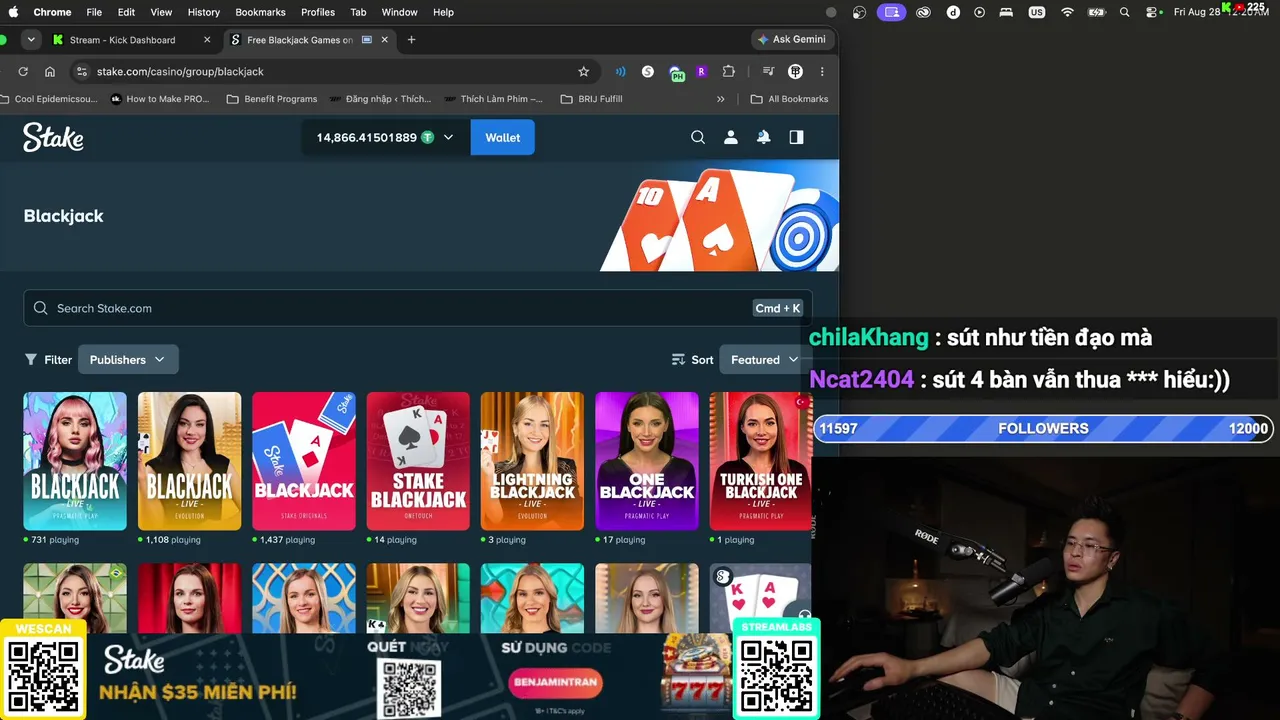Open the Stake Originals Blackjack game
Image resolution: width=1280 pixels, height=720 pixels.
pyautogui.click(x=304, y=461)
